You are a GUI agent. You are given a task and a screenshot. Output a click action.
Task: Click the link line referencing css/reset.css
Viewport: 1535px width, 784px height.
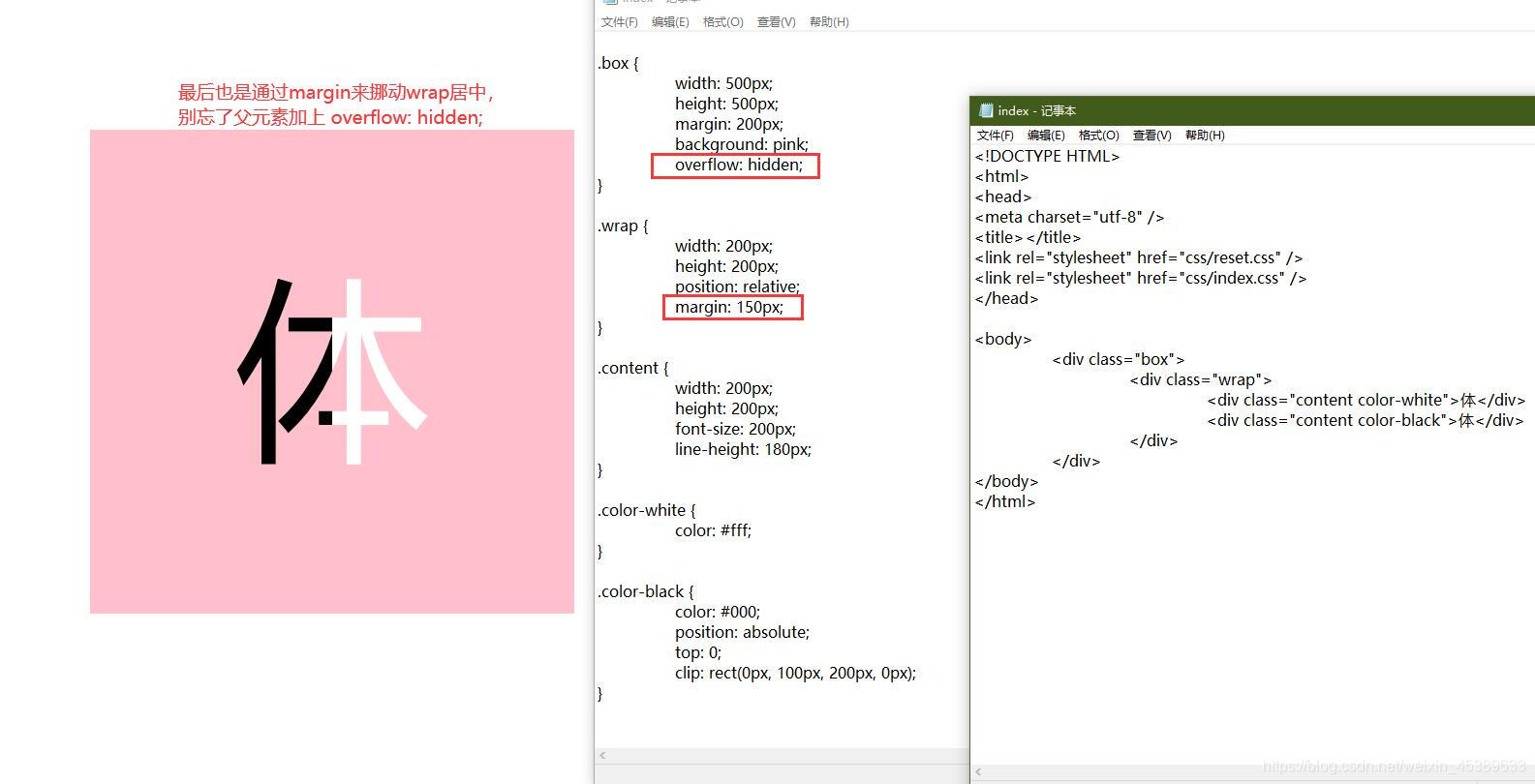coord(1139,258)
